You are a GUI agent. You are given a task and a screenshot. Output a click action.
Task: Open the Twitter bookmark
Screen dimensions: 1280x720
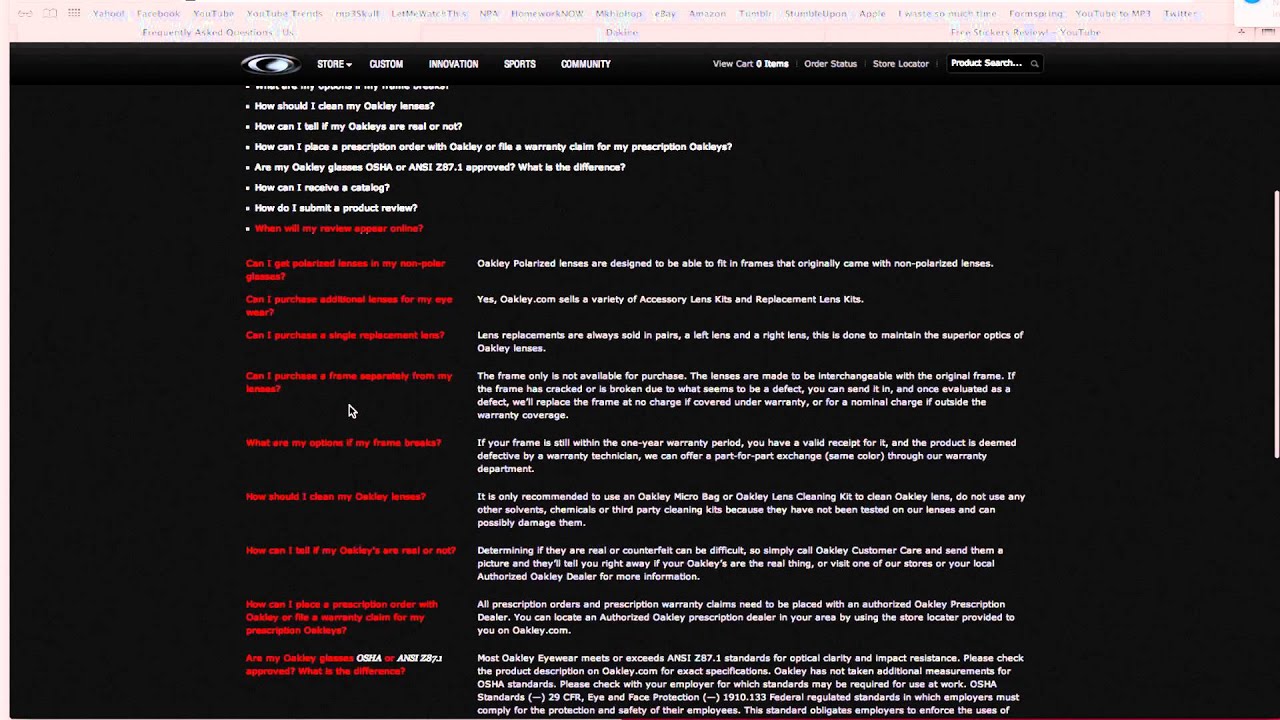pyautogui.click(x=1180, y=14)
